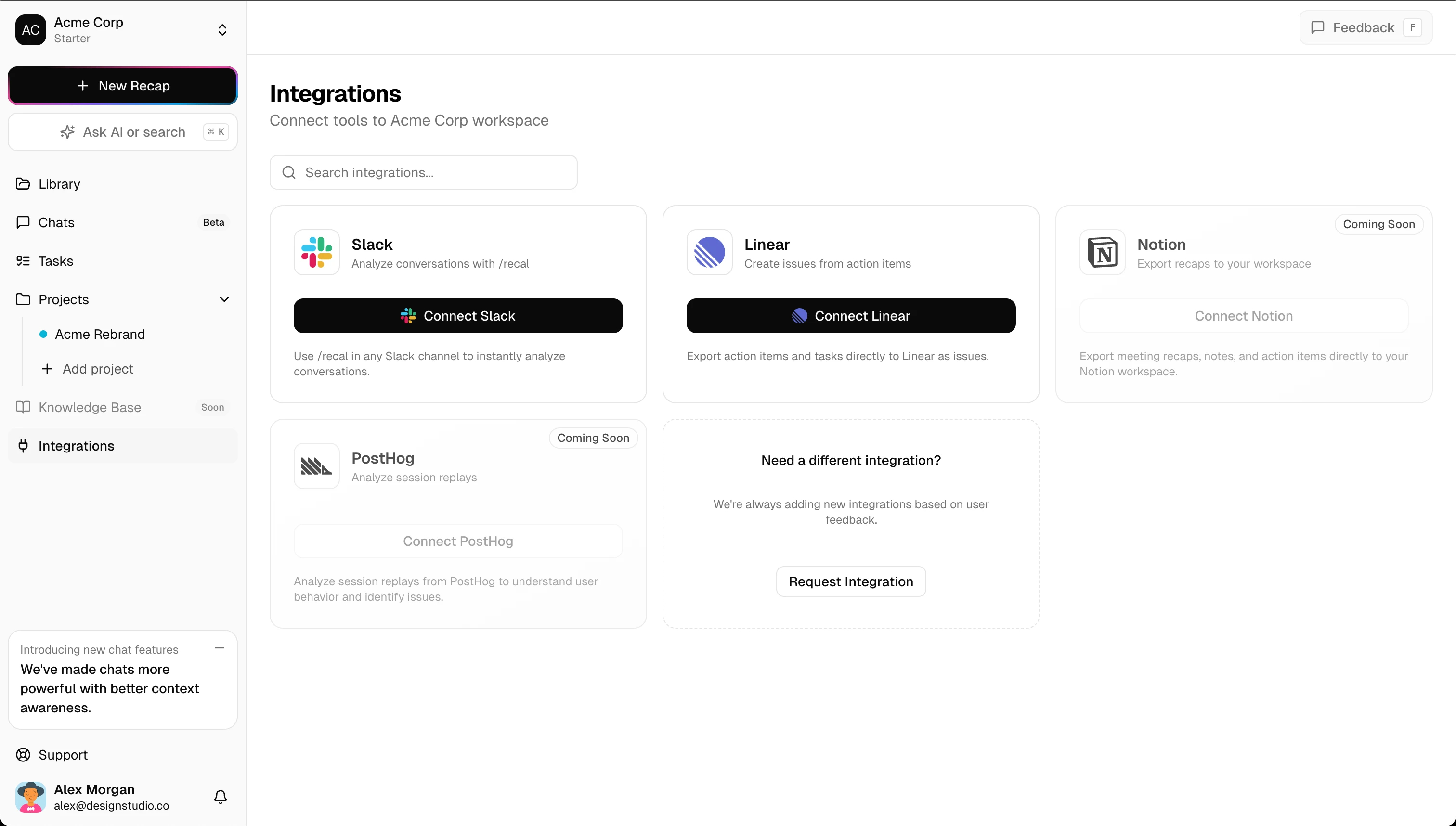Click the notification bell icon
This screenshot has height=826, width=1456.
click(220, 797)
